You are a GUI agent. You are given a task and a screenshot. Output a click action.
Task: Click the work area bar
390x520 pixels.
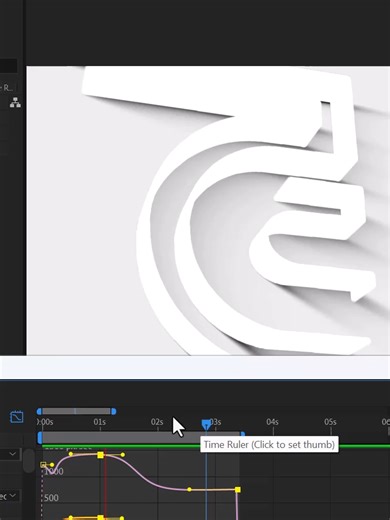[x=141, y=438]
